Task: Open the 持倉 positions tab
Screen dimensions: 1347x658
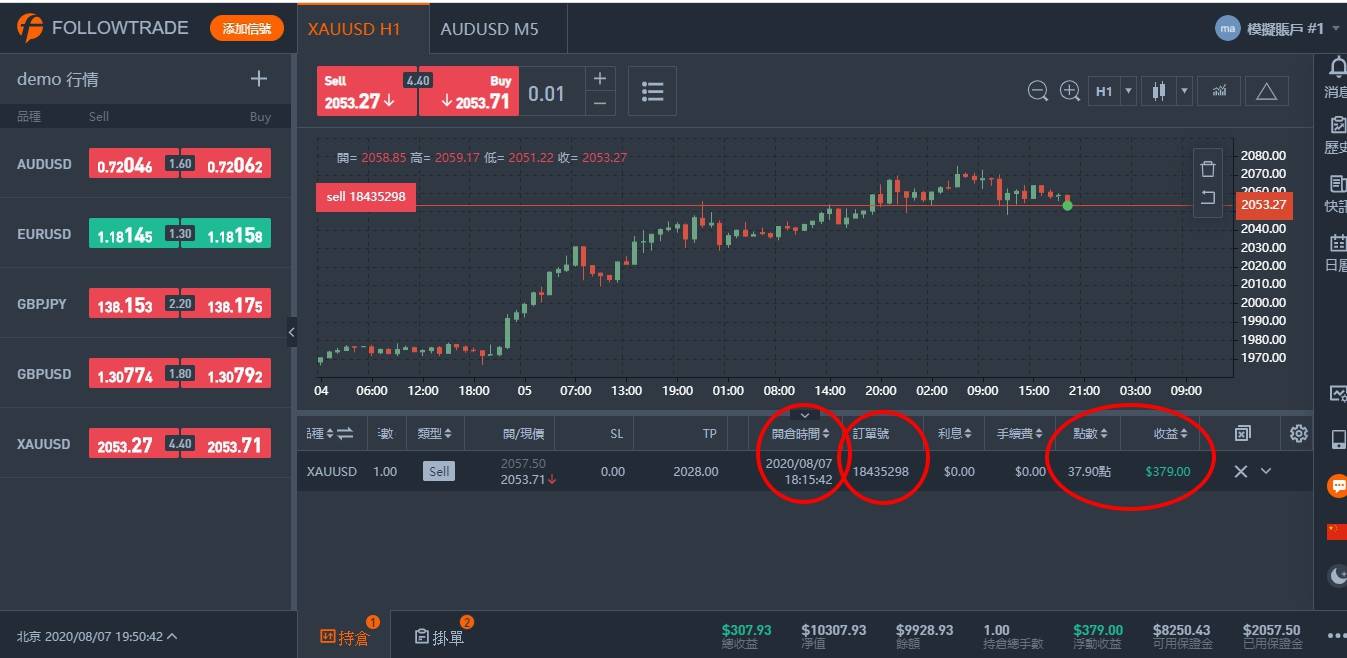Action: [x=344, y=636]
